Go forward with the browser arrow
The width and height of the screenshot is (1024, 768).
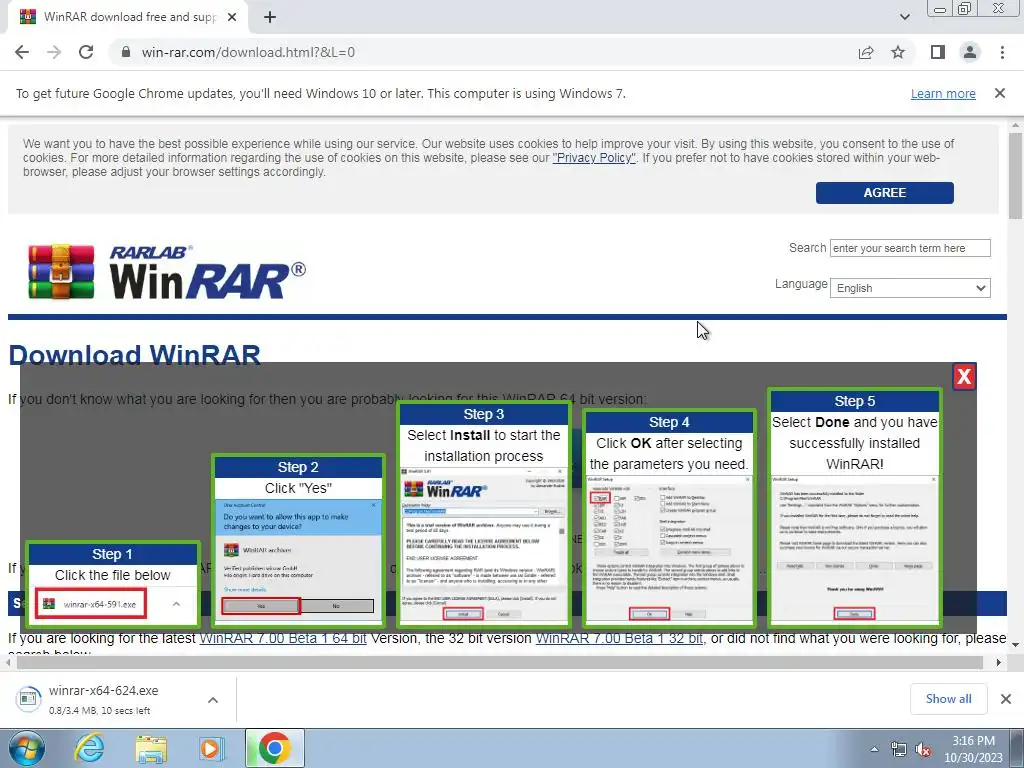(x=54, y=52)
